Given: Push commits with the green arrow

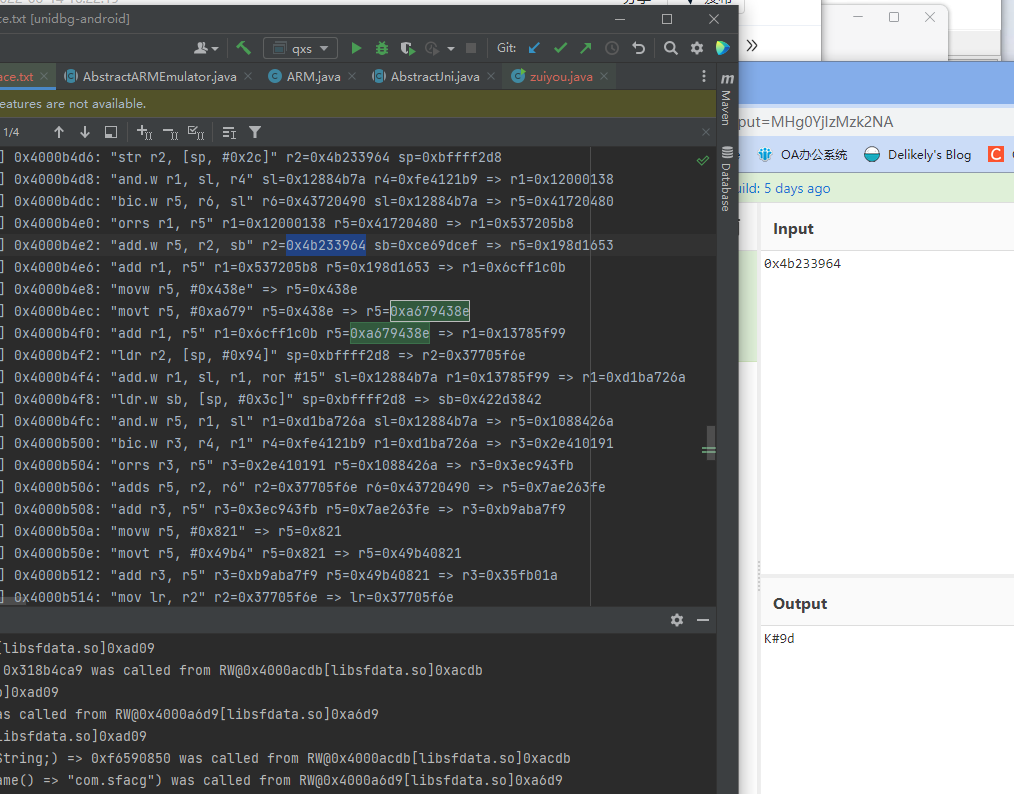Looking at the screenshot, I should (586, 48).
